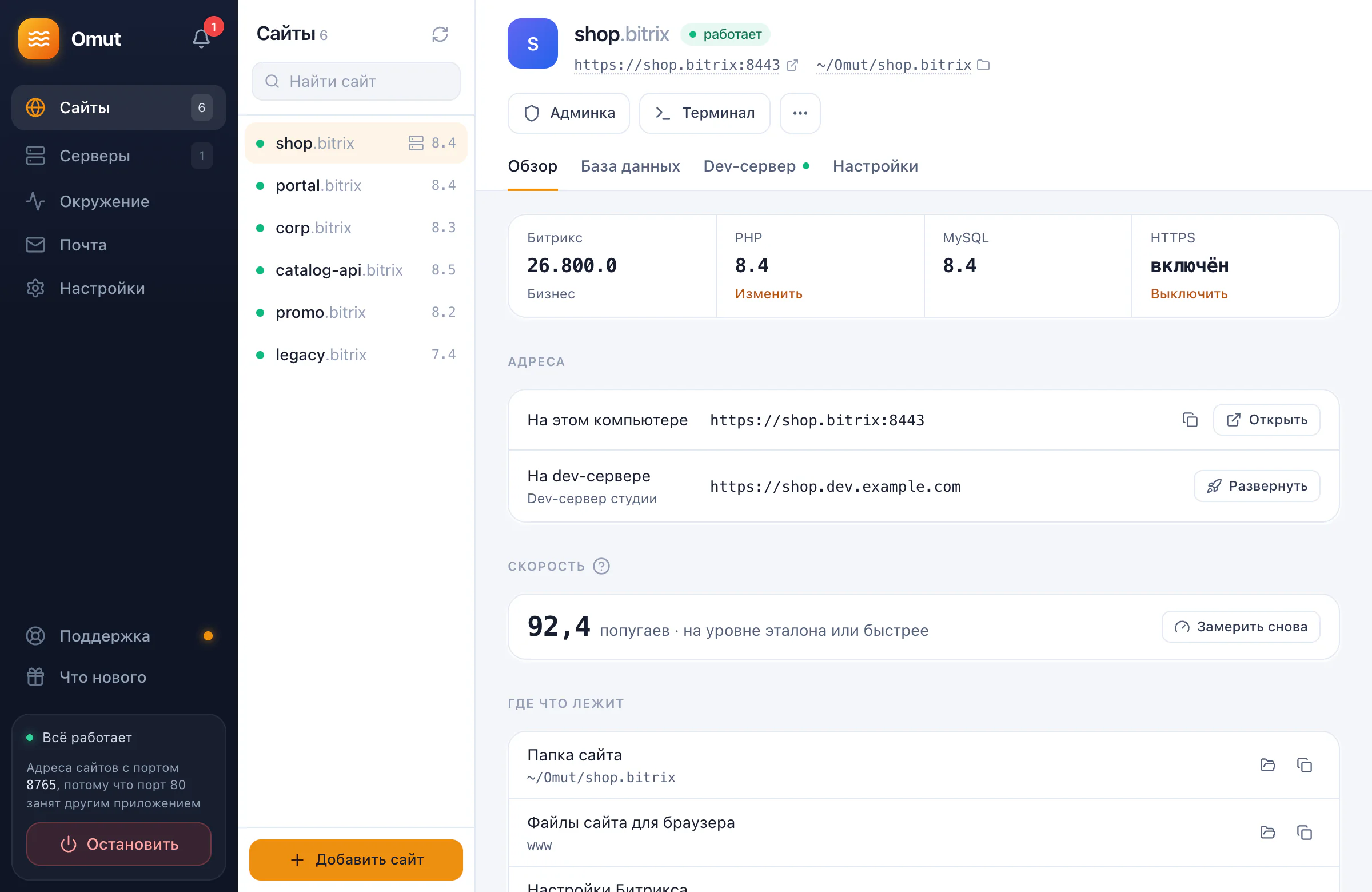Open browser files folder www
The width and height of the screenshot is (1372, 892).
(x=1267, y=832)
